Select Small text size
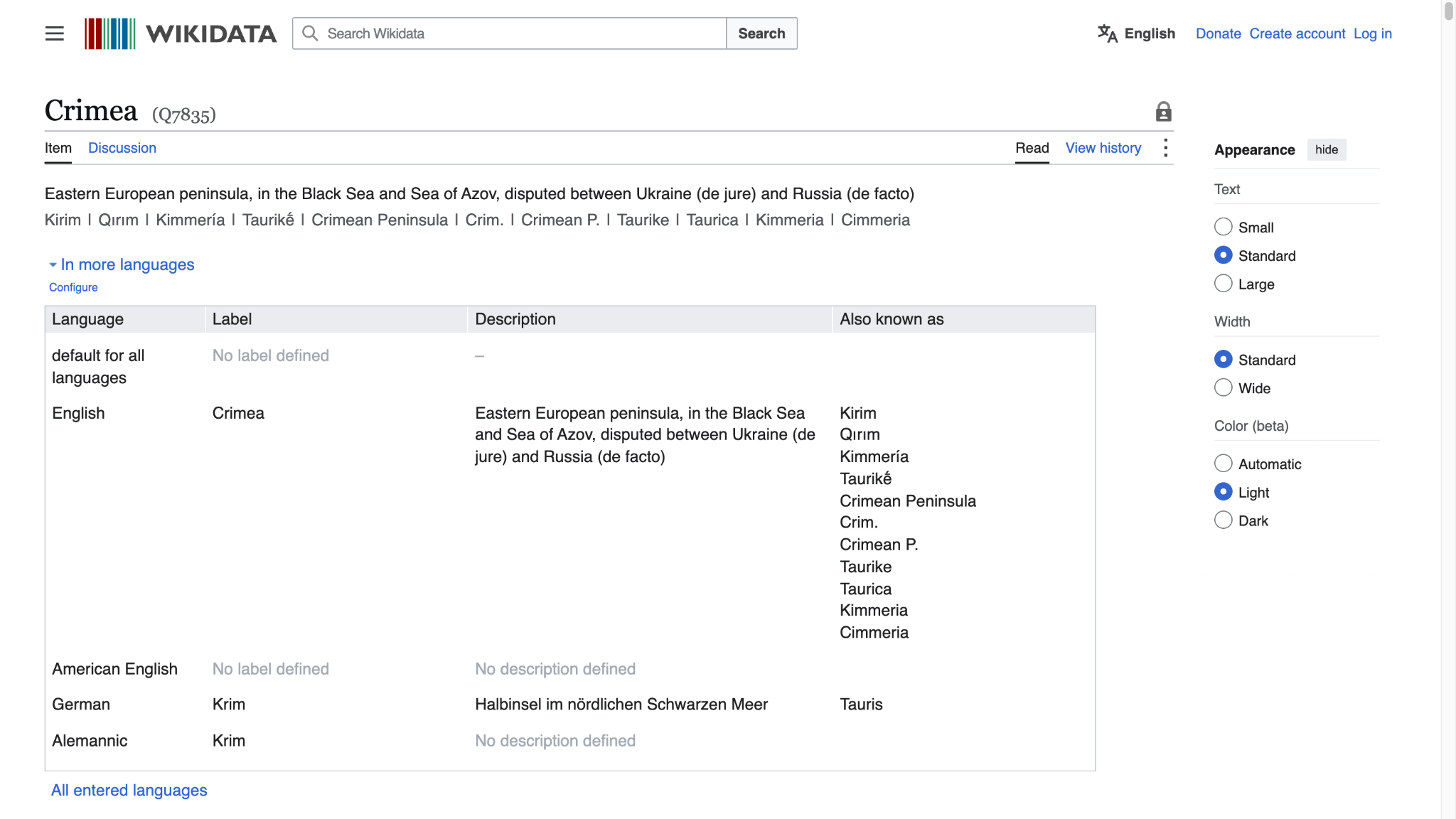Screen dimensions: 1456x819 coord(1223,227)
